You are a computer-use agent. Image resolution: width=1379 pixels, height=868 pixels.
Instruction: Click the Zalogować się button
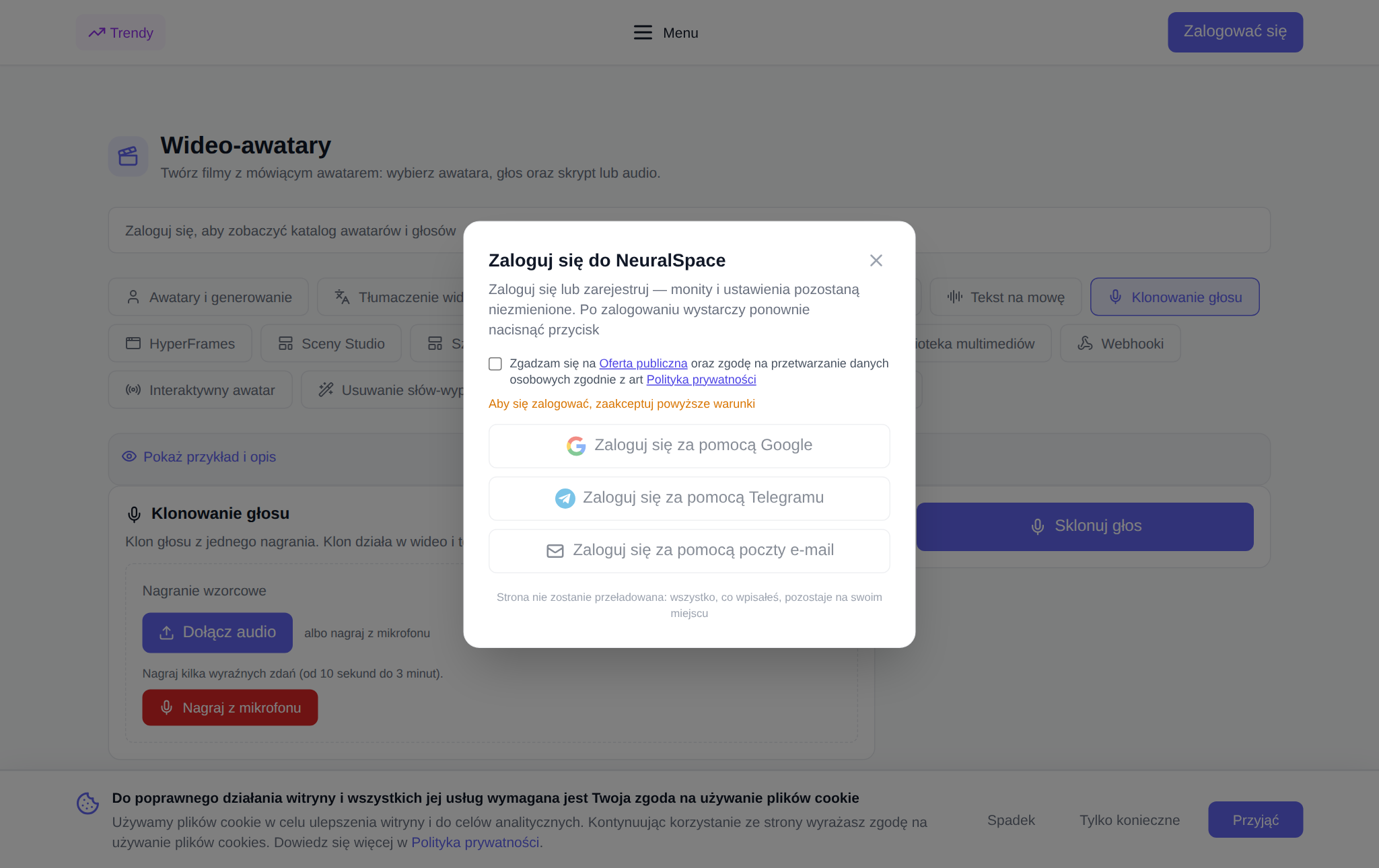1236,32
